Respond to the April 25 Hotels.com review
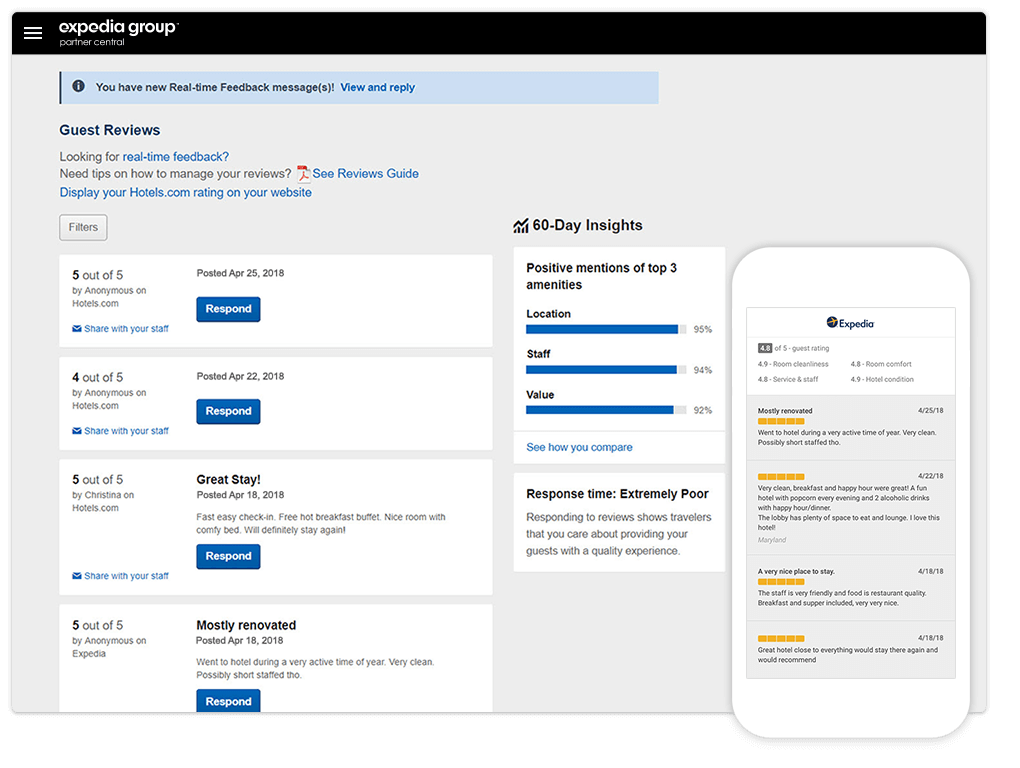Image resolution: width=1020 pixels, height=768 pixels. click(x=228, y=309)
